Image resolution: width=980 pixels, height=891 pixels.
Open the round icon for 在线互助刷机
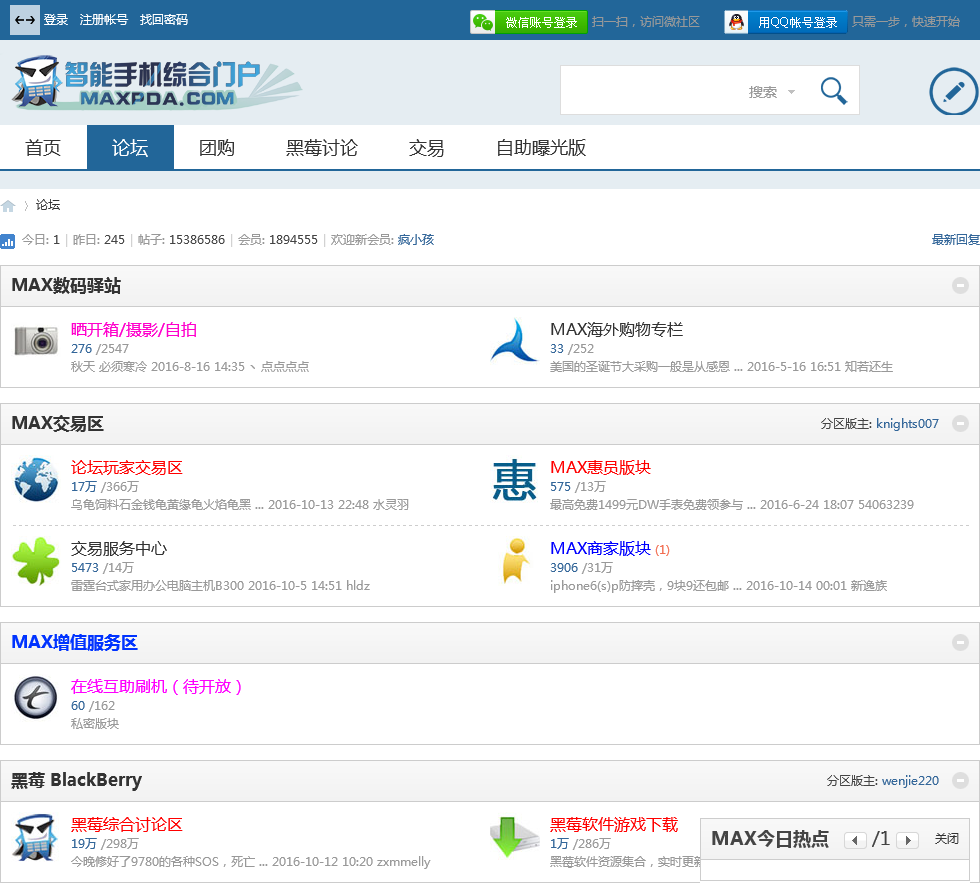[36, 698]
